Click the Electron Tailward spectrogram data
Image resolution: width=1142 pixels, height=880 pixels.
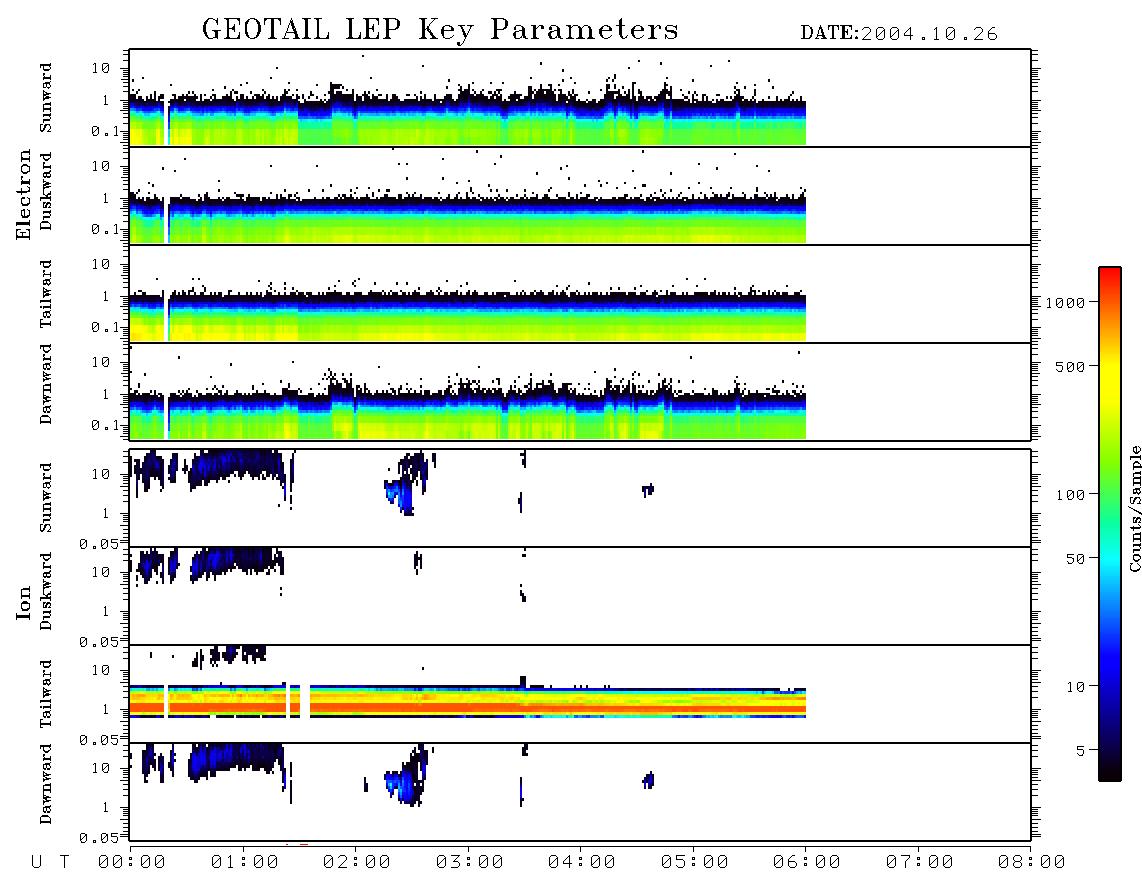pyautogui.click(x=468, y=317)
